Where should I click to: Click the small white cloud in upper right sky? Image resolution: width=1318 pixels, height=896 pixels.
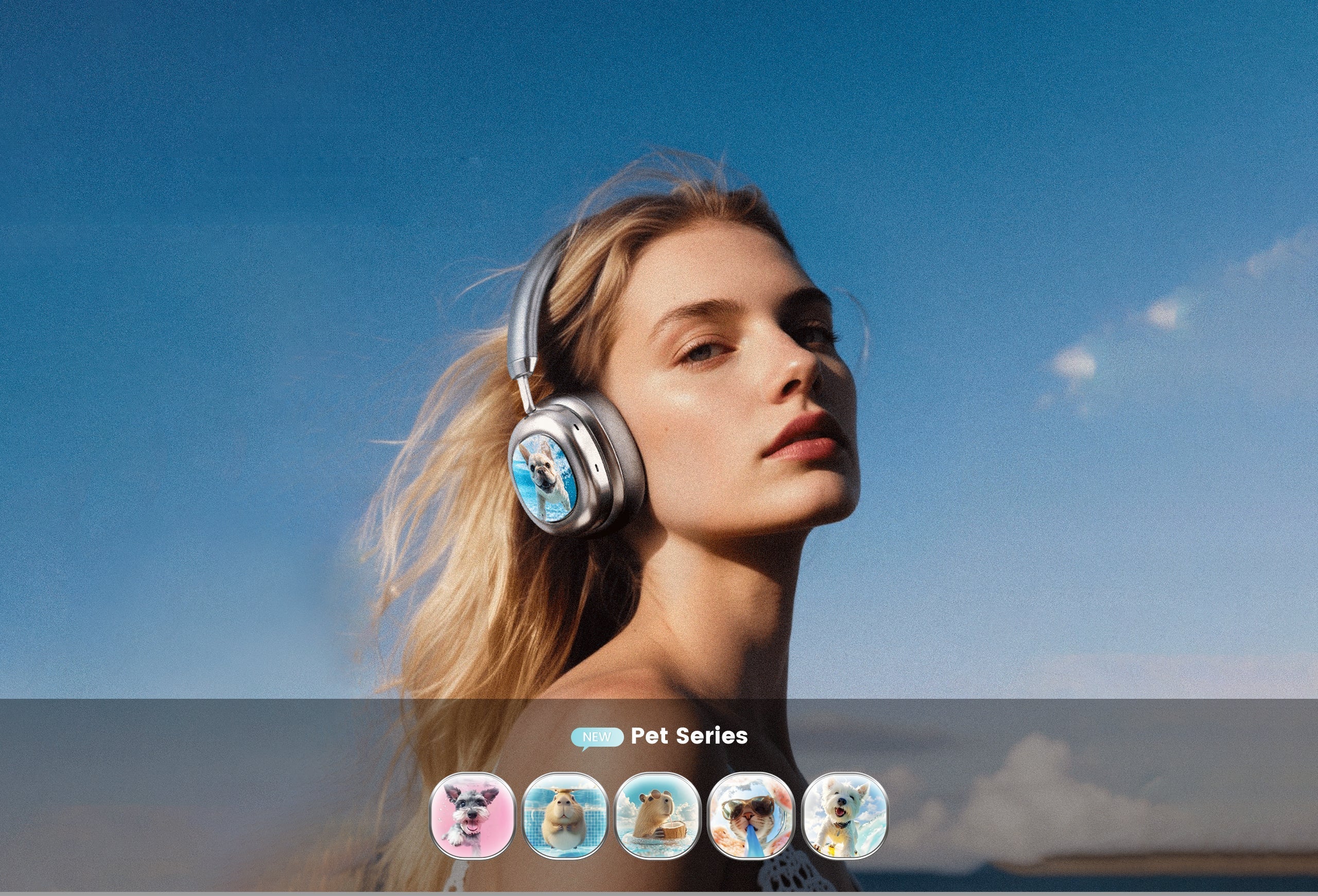coord(1163,314)
